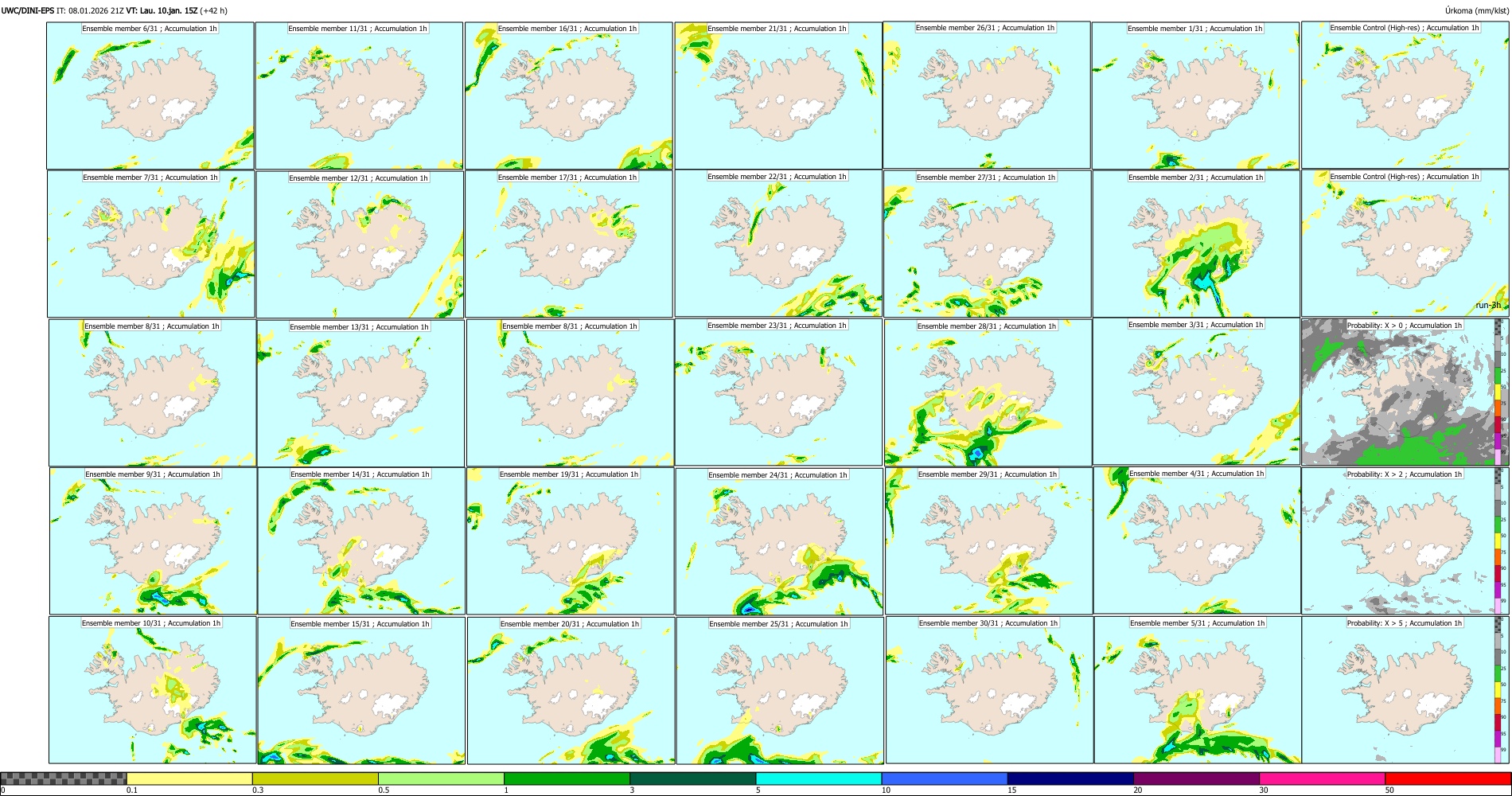Select the Ensemble member 11/31 precipitation map
1512x796 pixels.
pos(359,96)
